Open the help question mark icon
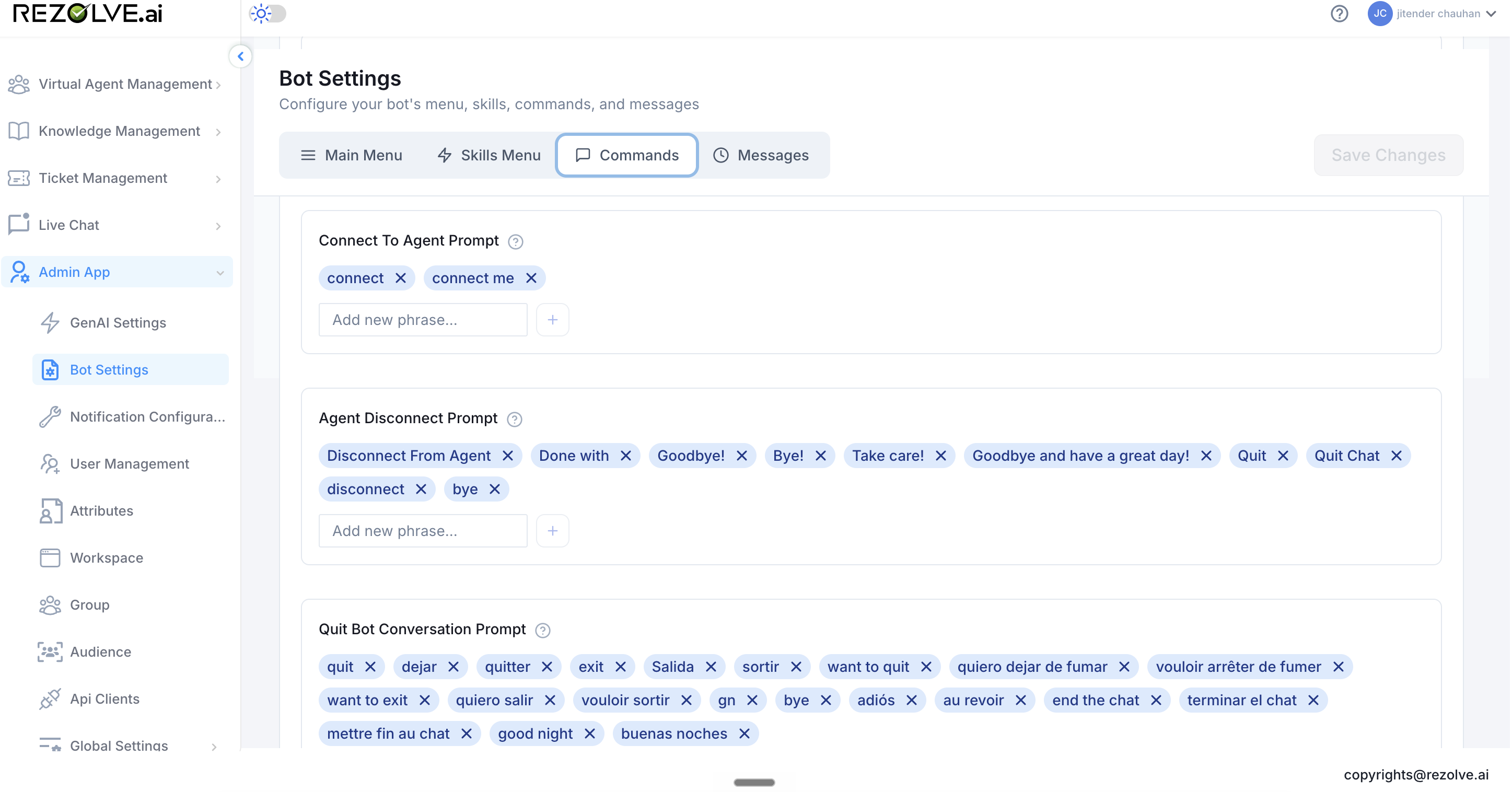1512x792 pixels. pos(1339,14)
